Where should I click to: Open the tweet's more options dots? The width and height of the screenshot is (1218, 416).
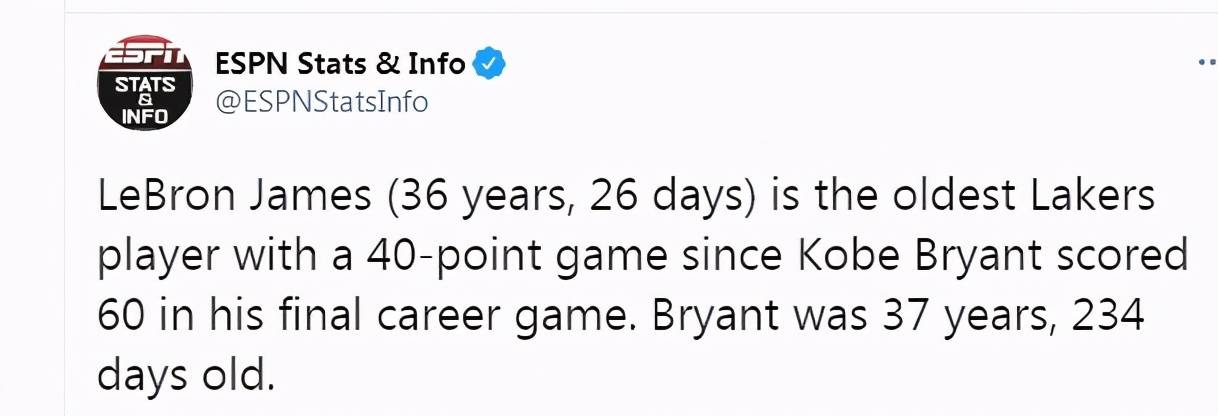(x=1207, y=62)
